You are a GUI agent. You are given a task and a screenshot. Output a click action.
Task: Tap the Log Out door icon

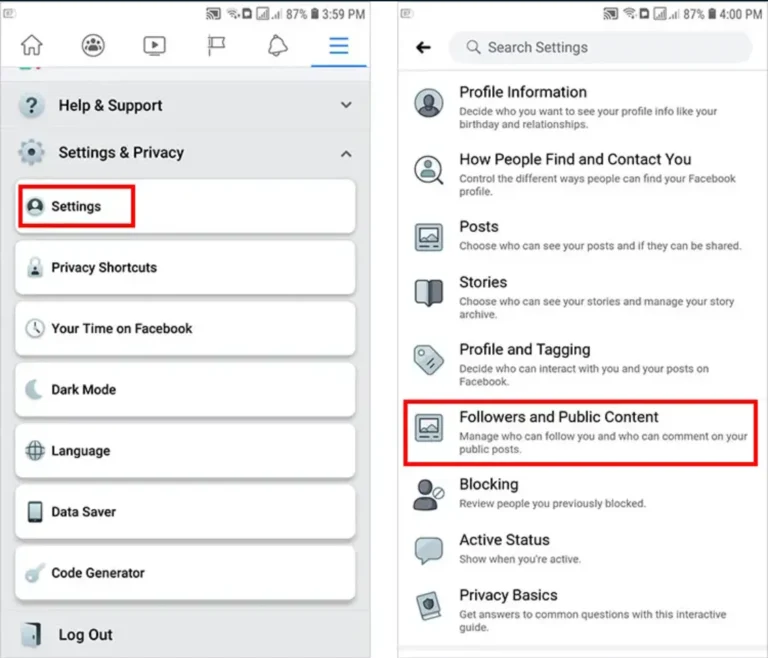(x=32, y=635)
